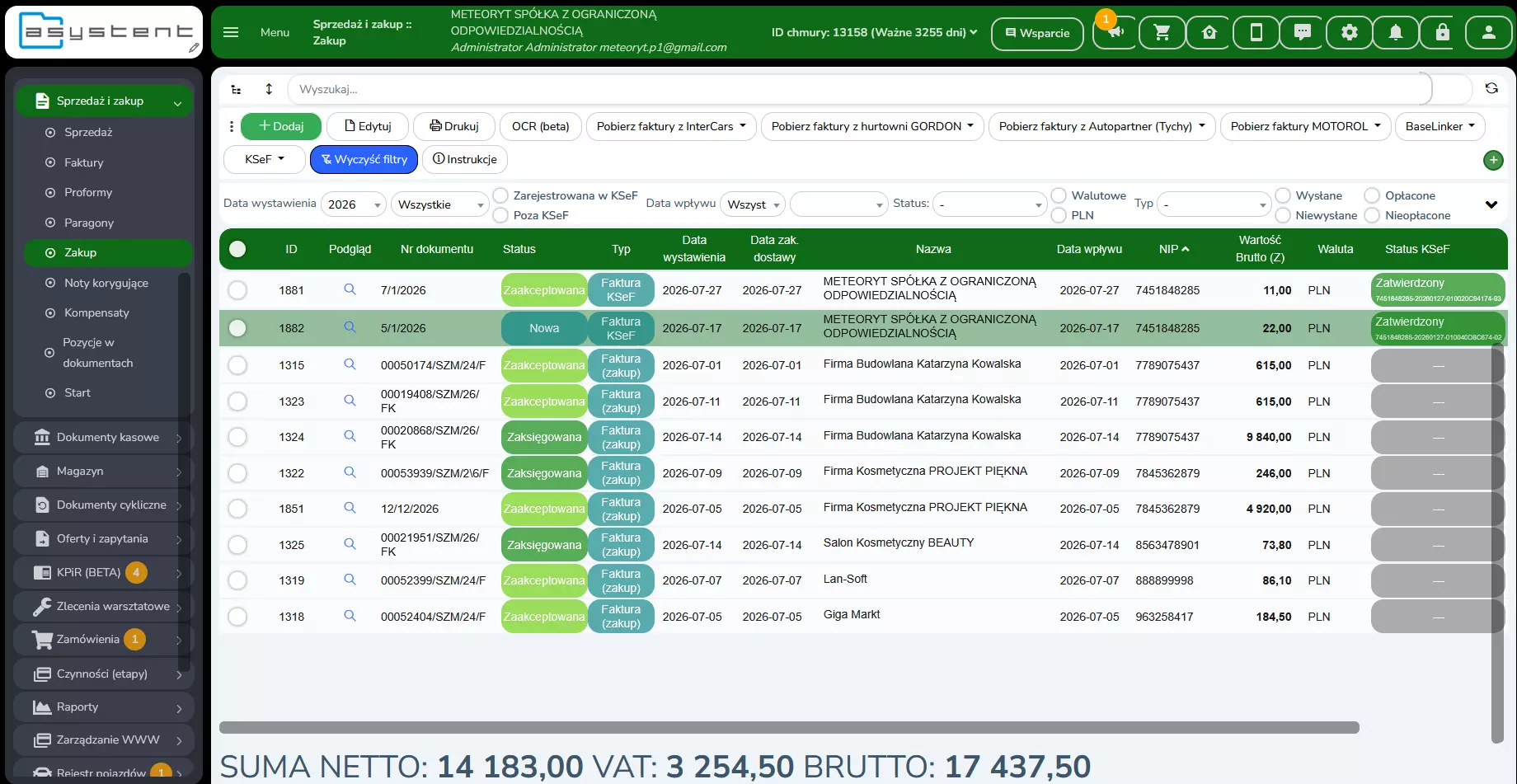Open Paragony in the sidebar
The image size is (1517, 784).
pos(89,223)
